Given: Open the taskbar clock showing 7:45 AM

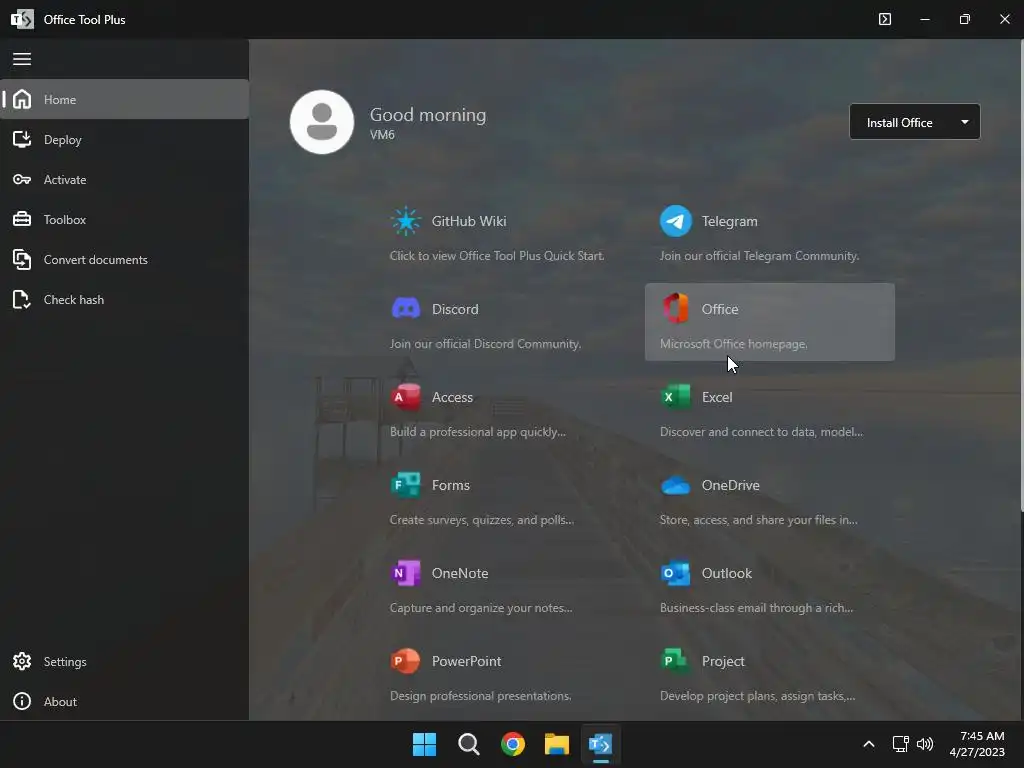Looking at the screenshot, I should (977, 744).
